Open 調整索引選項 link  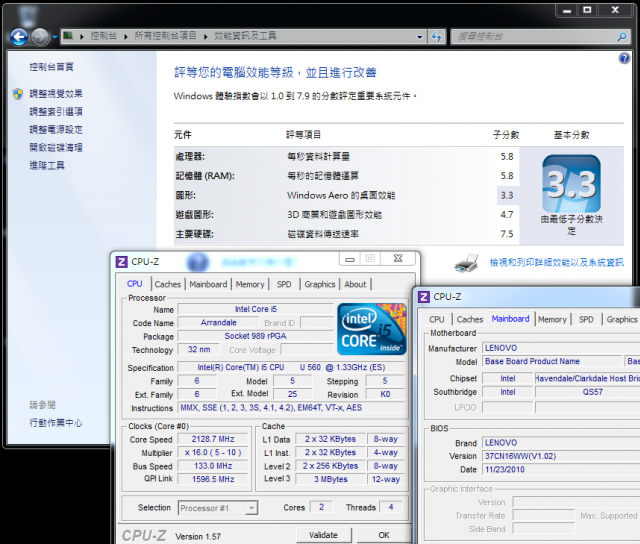click(56, 111)
